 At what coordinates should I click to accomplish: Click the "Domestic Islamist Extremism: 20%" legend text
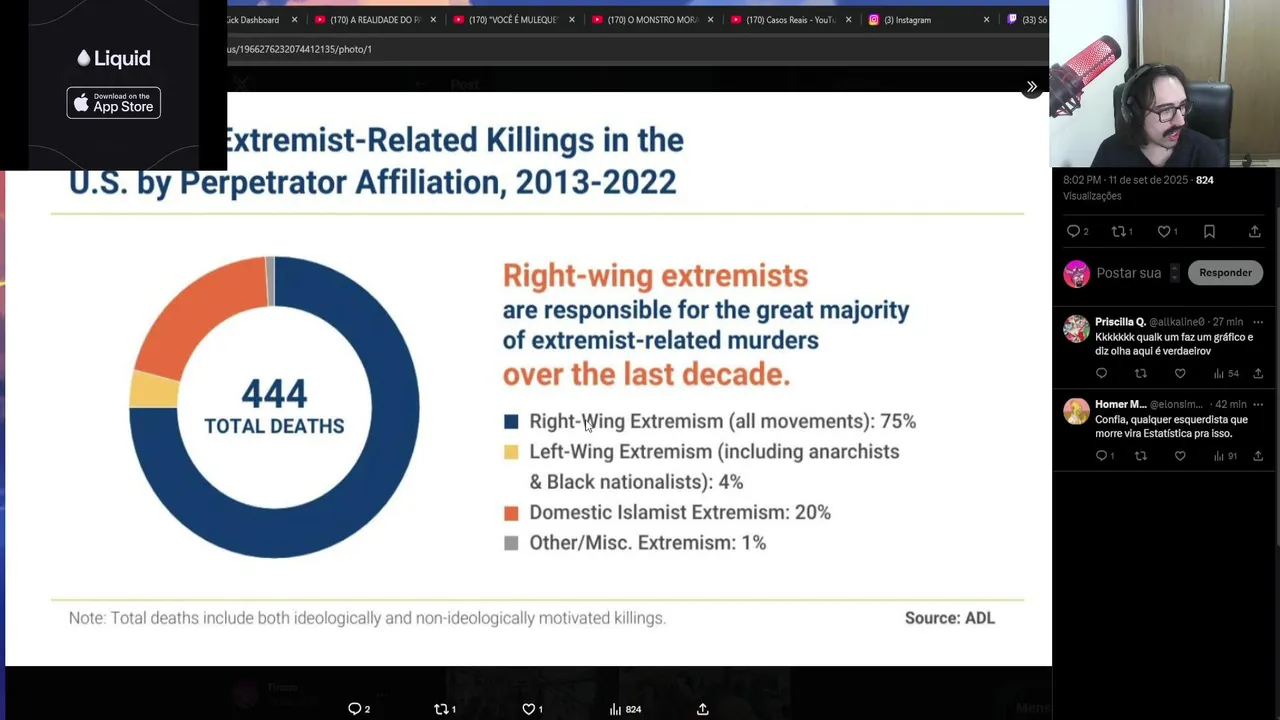coord(680,513)
